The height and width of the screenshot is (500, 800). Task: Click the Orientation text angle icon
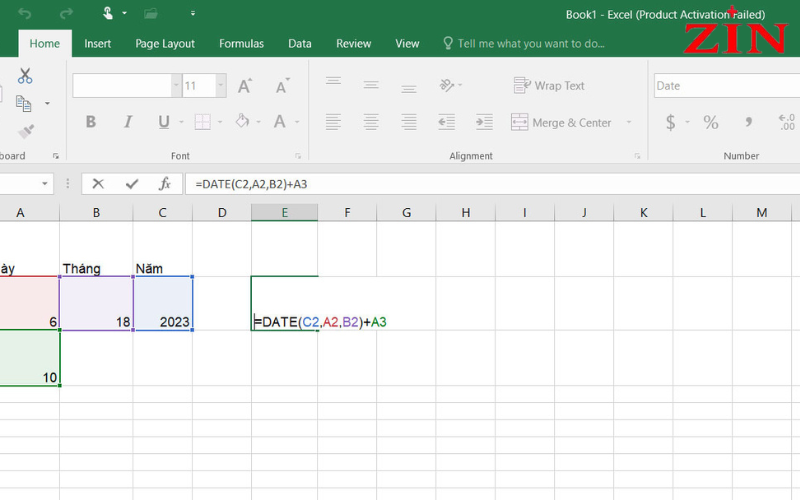(446, 85)
